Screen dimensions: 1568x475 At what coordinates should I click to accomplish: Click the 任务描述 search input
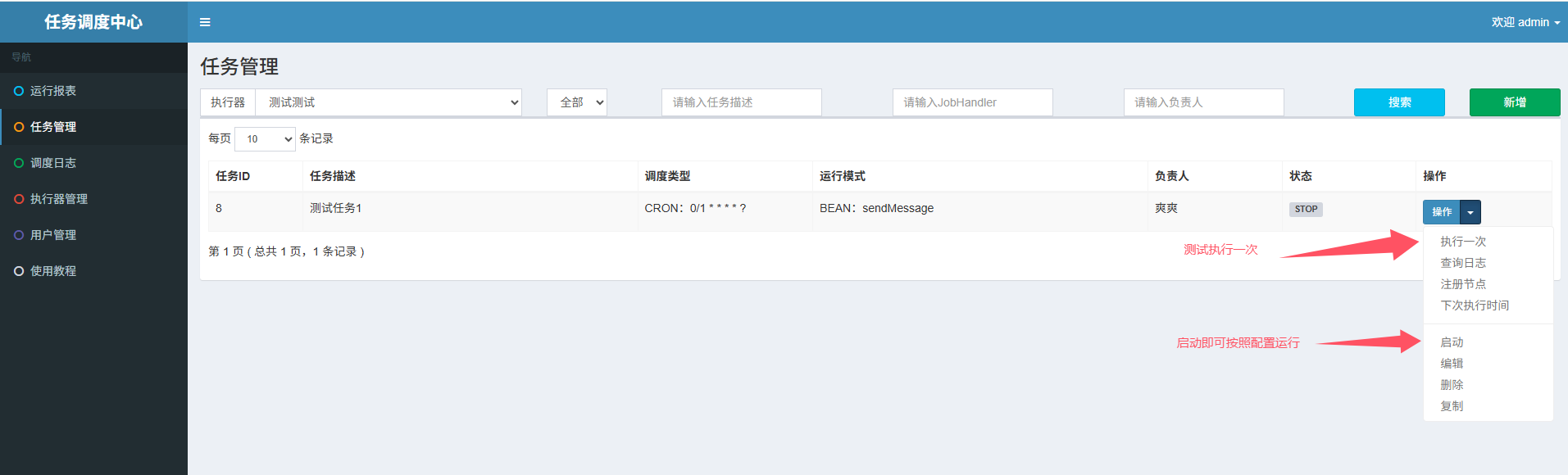[742, 102]
